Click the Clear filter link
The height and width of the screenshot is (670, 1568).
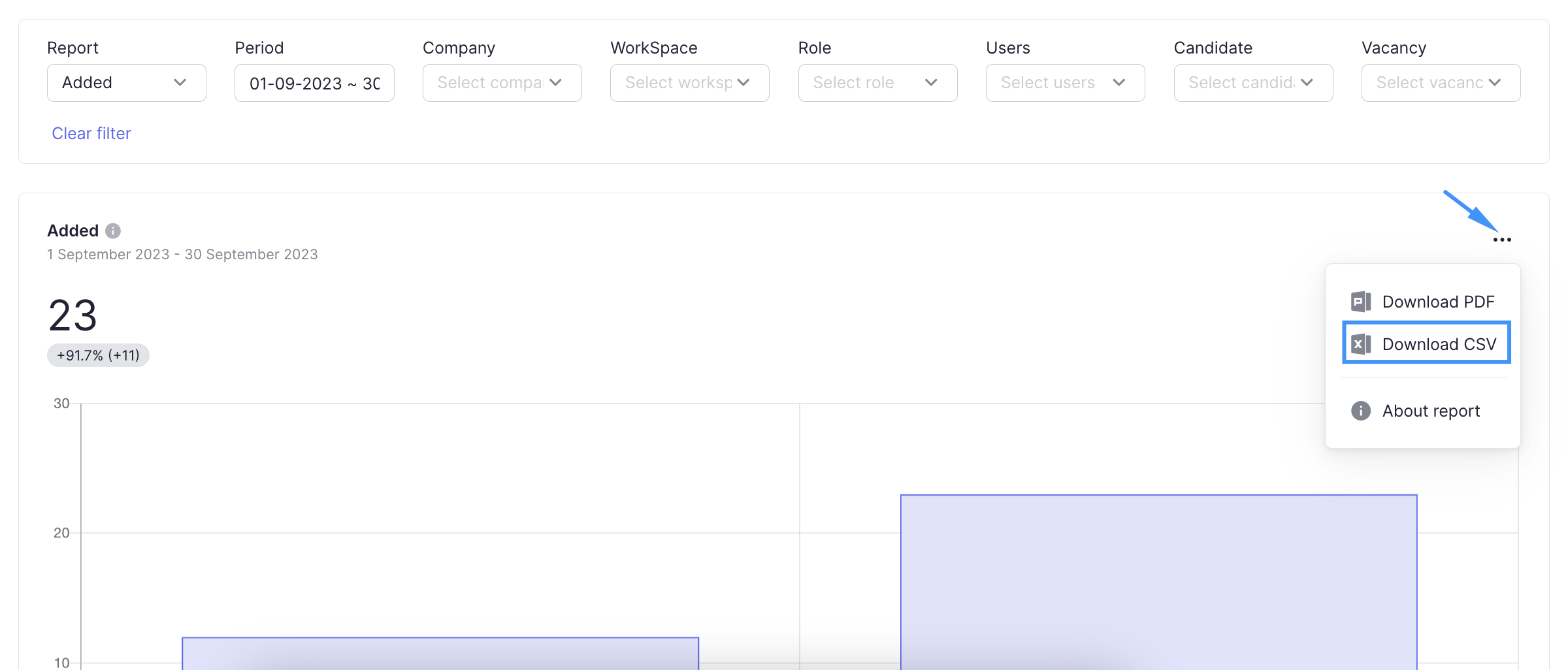pyautogui.click(x=91, y=133)
